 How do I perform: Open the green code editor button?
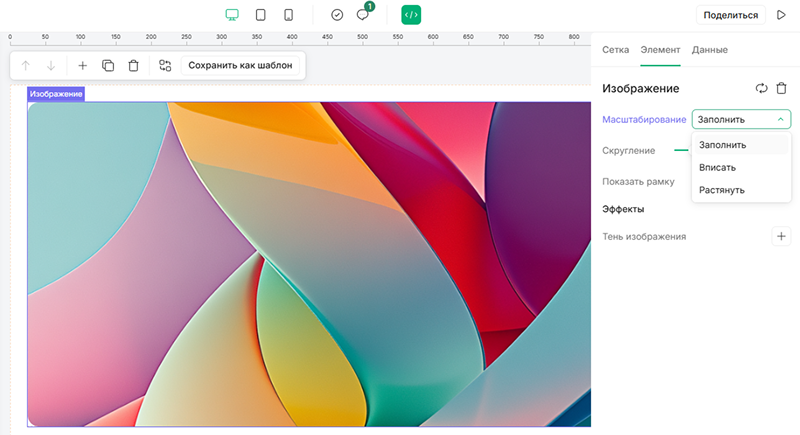pyautogui.click(x=411, y=15)
